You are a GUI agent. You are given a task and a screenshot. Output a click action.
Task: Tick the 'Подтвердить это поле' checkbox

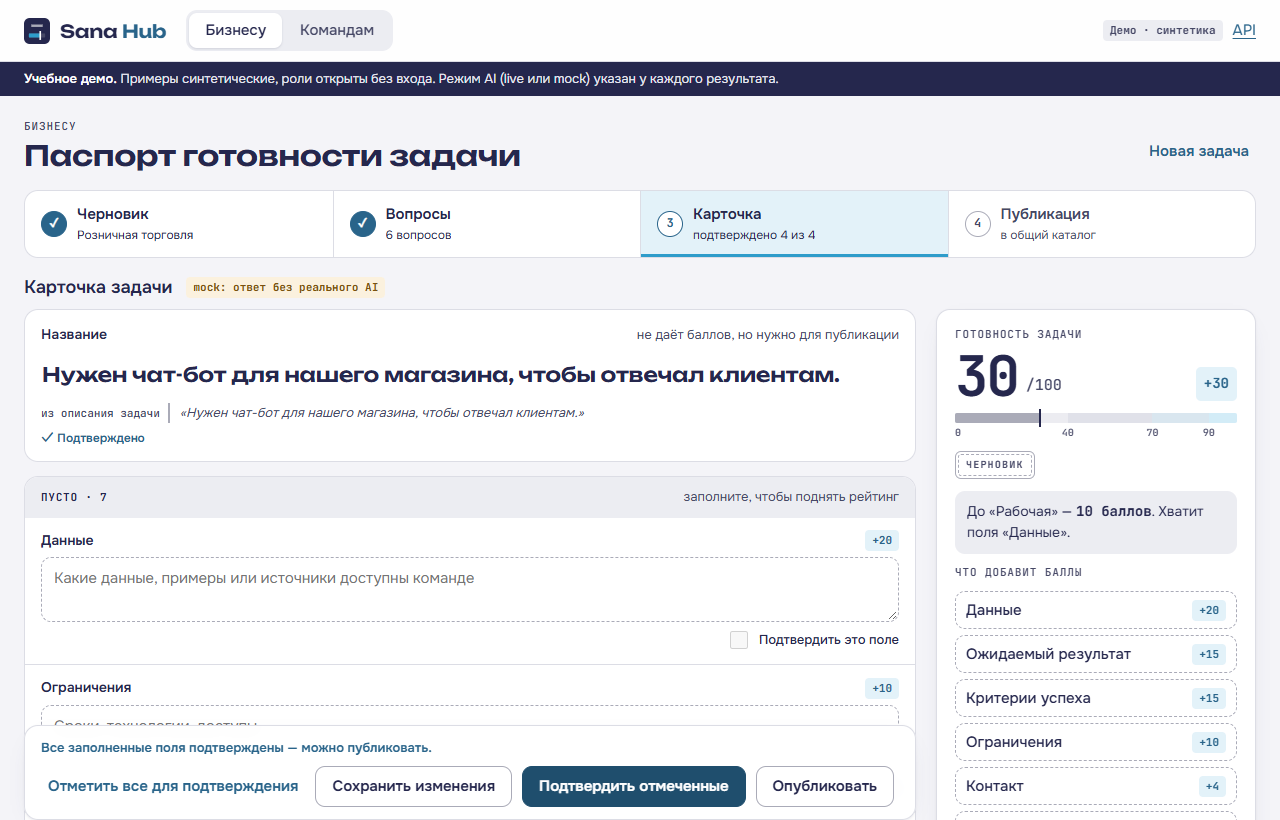click(739, 640)
